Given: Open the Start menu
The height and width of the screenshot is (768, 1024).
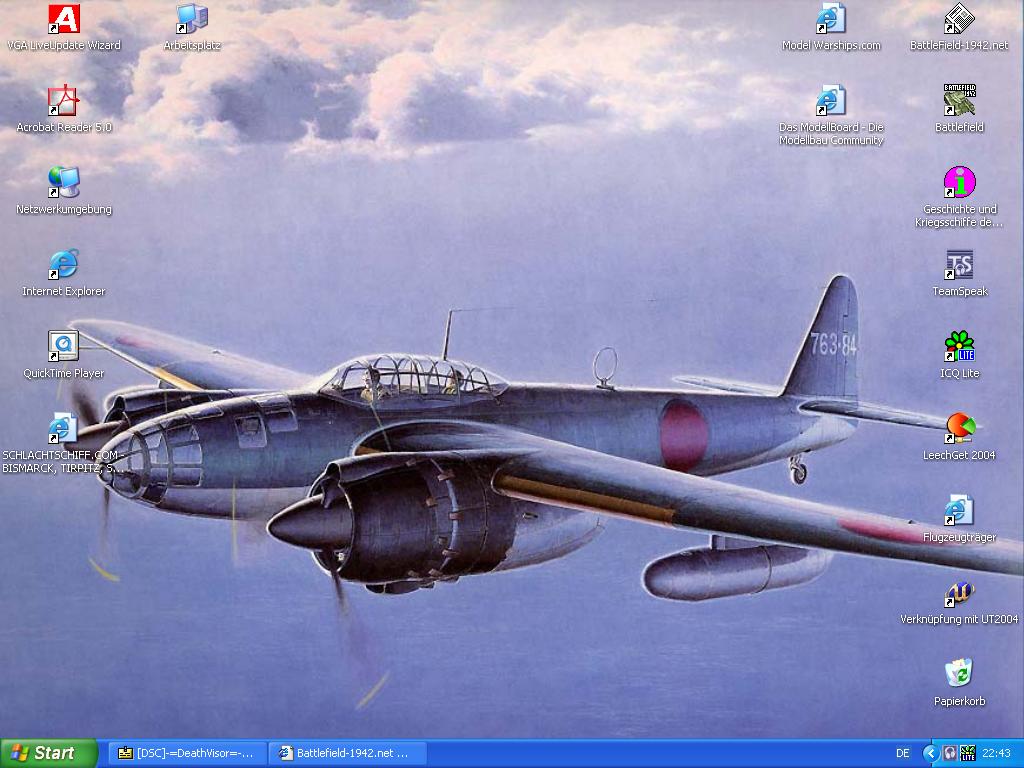Looking at the screenshot, I should point(49,754).
